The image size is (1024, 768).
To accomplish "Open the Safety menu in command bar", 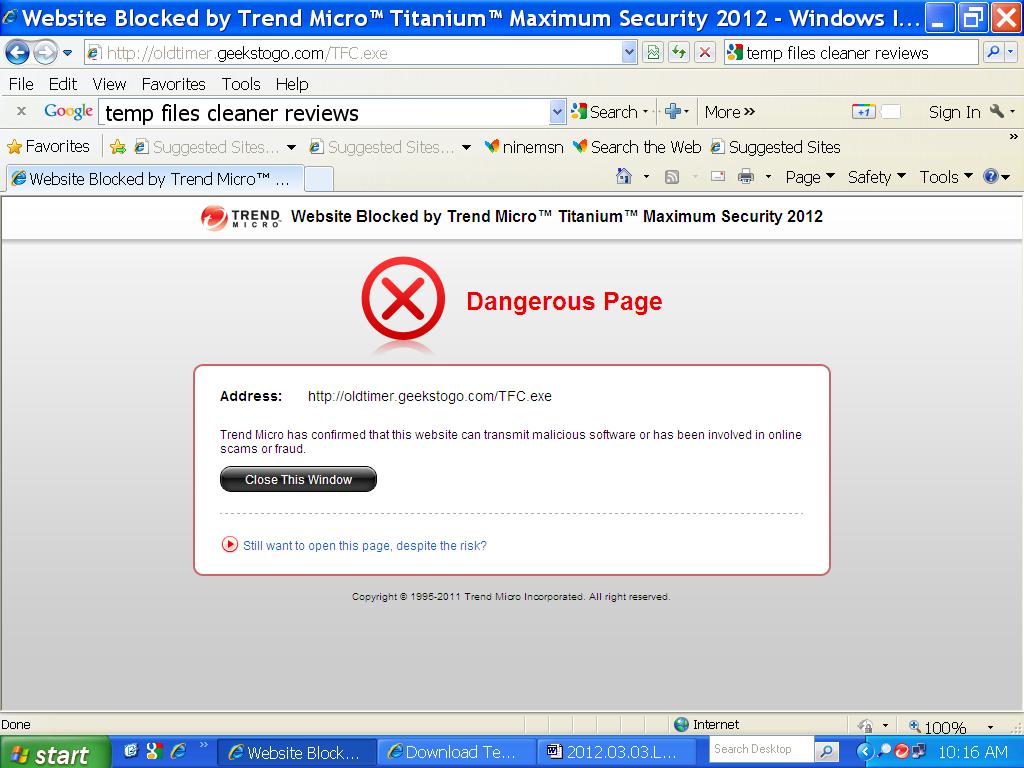I will [x=876, y=177].
